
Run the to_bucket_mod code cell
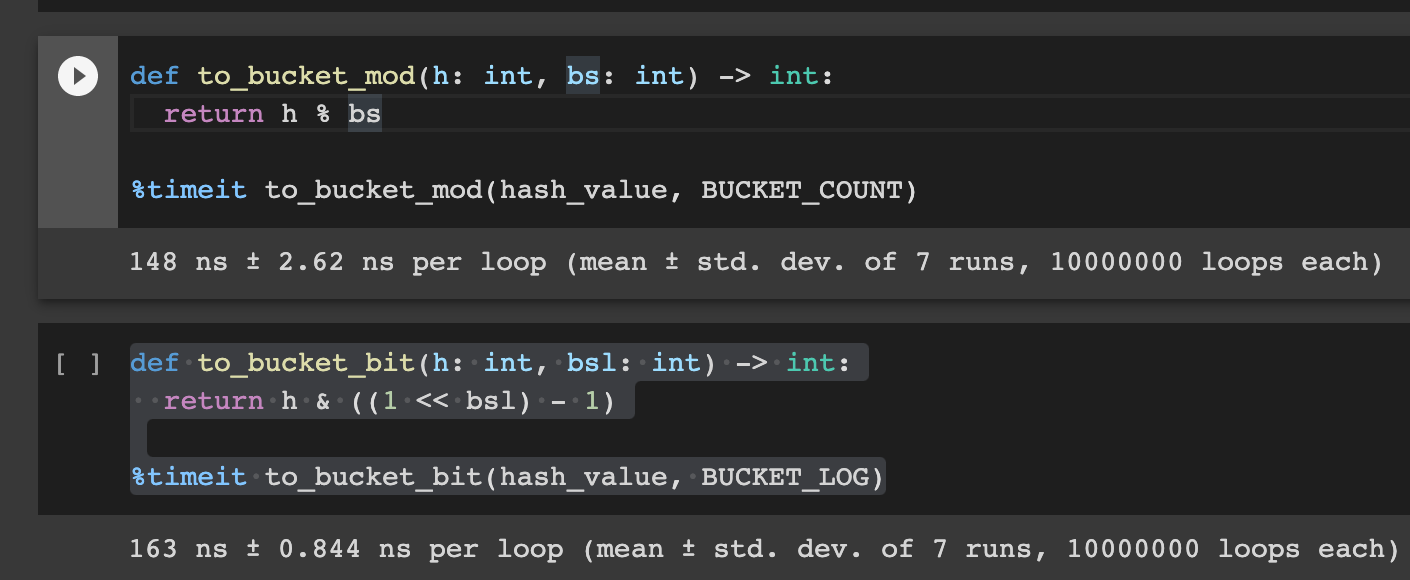click(78, 77)
